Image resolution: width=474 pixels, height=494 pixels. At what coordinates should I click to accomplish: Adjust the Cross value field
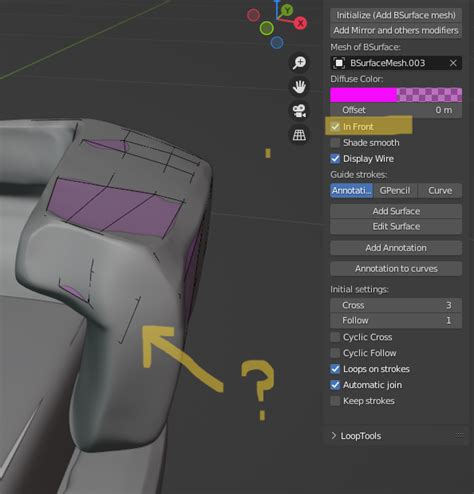click(x=396, y=305)
